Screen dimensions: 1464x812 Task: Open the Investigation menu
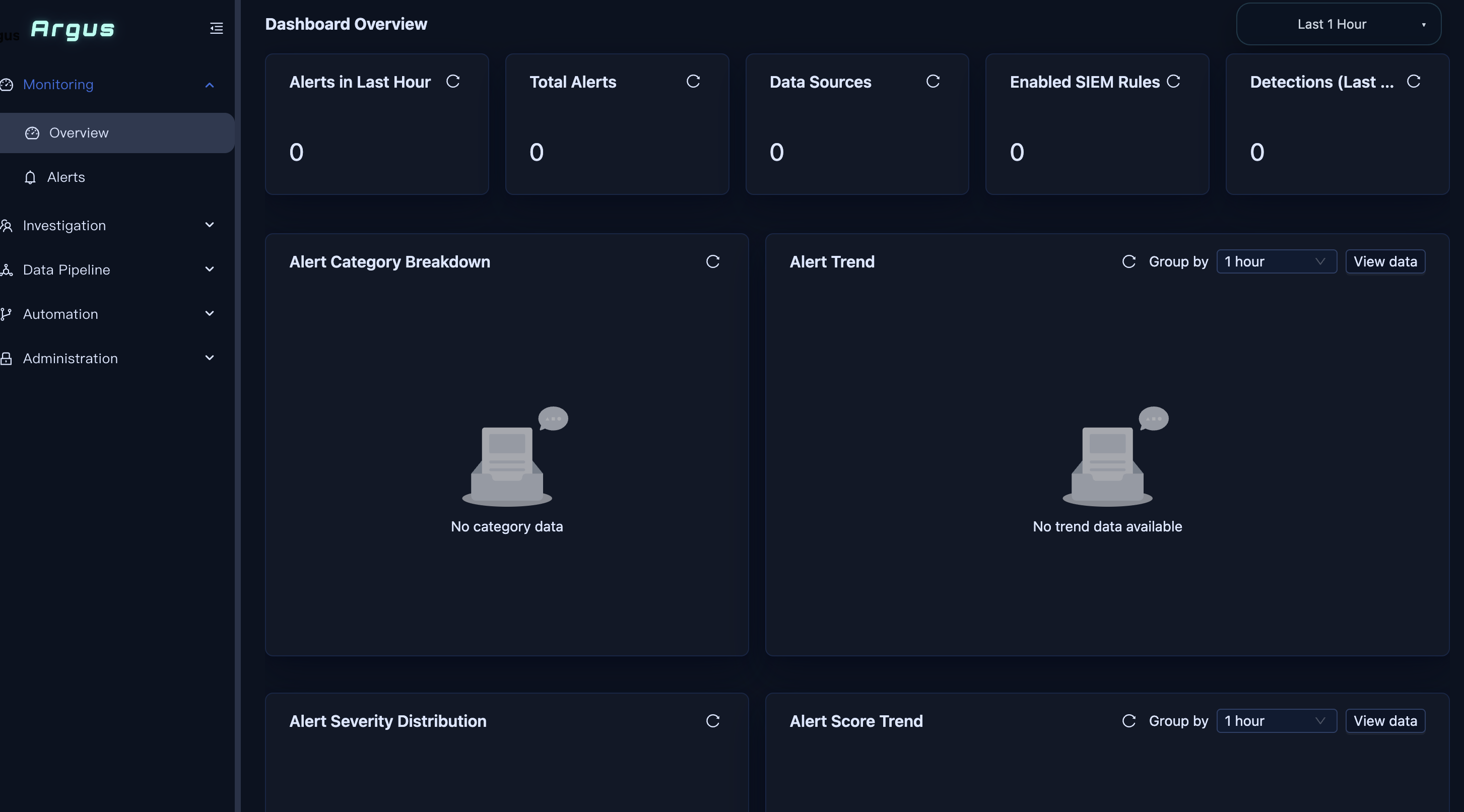(116, 226)
